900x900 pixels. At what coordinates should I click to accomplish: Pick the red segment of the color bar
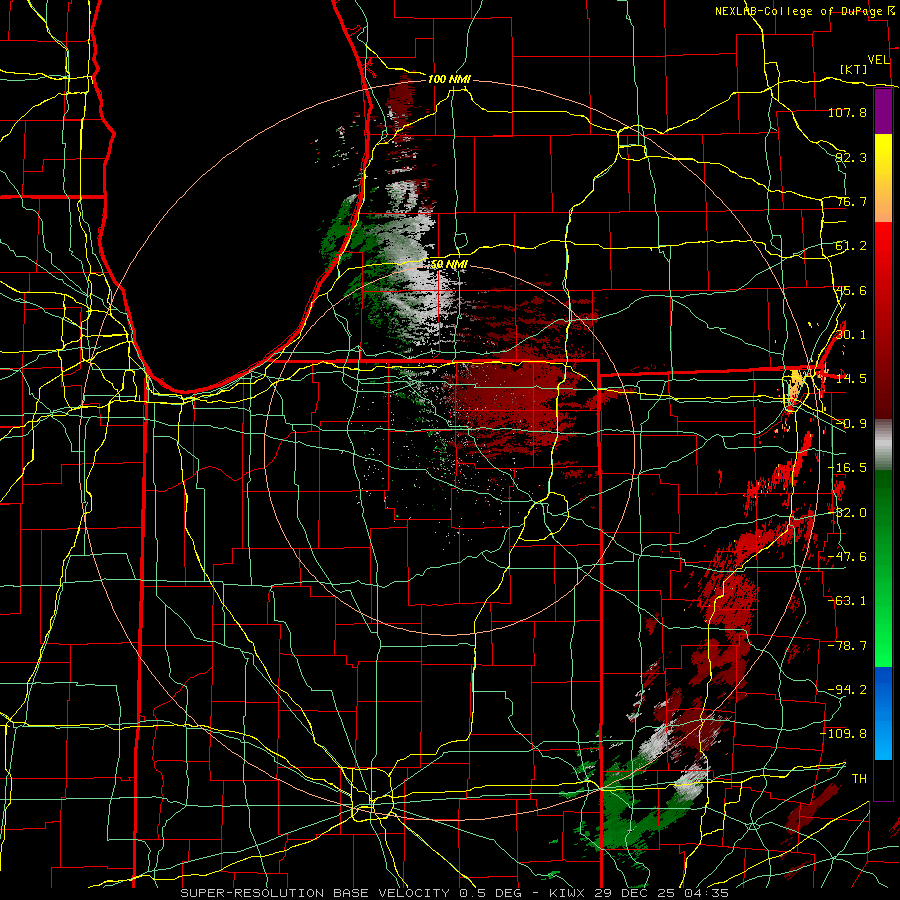coord(883,320)
